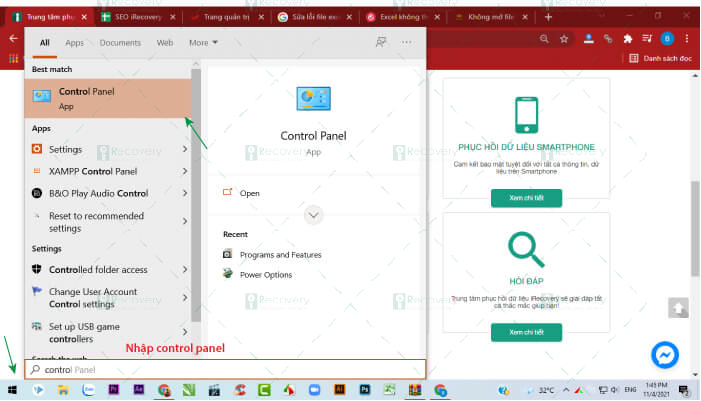Expand the Settings result arrow

(185, 149)
